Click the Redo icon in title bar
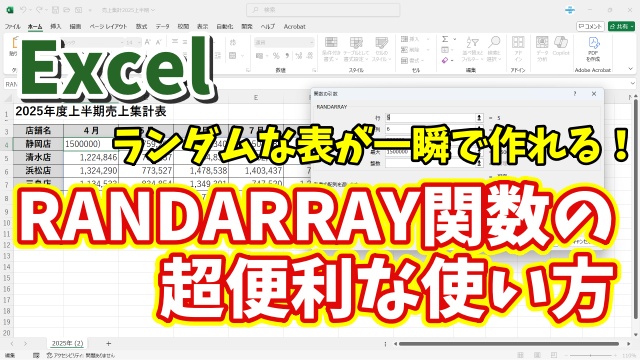The width and height of the screenshot is (640, 360). coord(40,10)
